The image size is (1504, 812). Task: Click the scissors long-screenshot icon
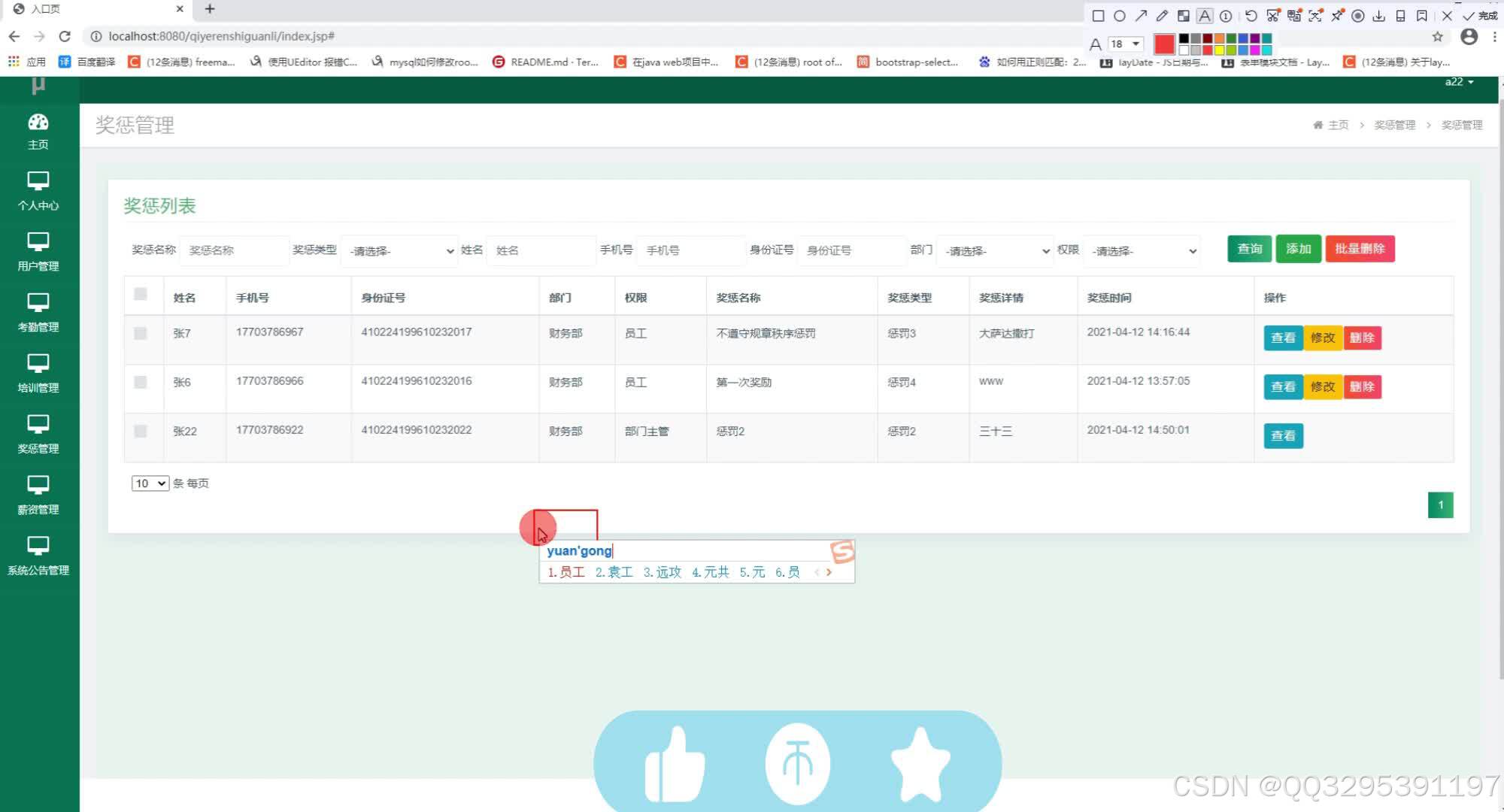pyautogui.click(x=1272, y=16)
